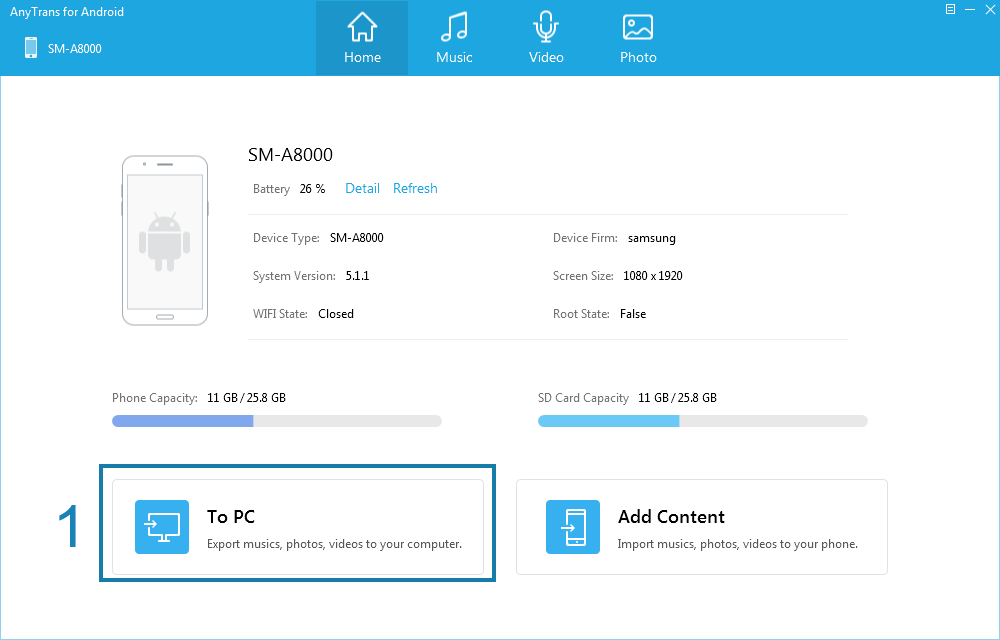Click the To PC export button
The height and width of the screenshot is (640, 1000).
pyautogui.click(x=298, y=527)
